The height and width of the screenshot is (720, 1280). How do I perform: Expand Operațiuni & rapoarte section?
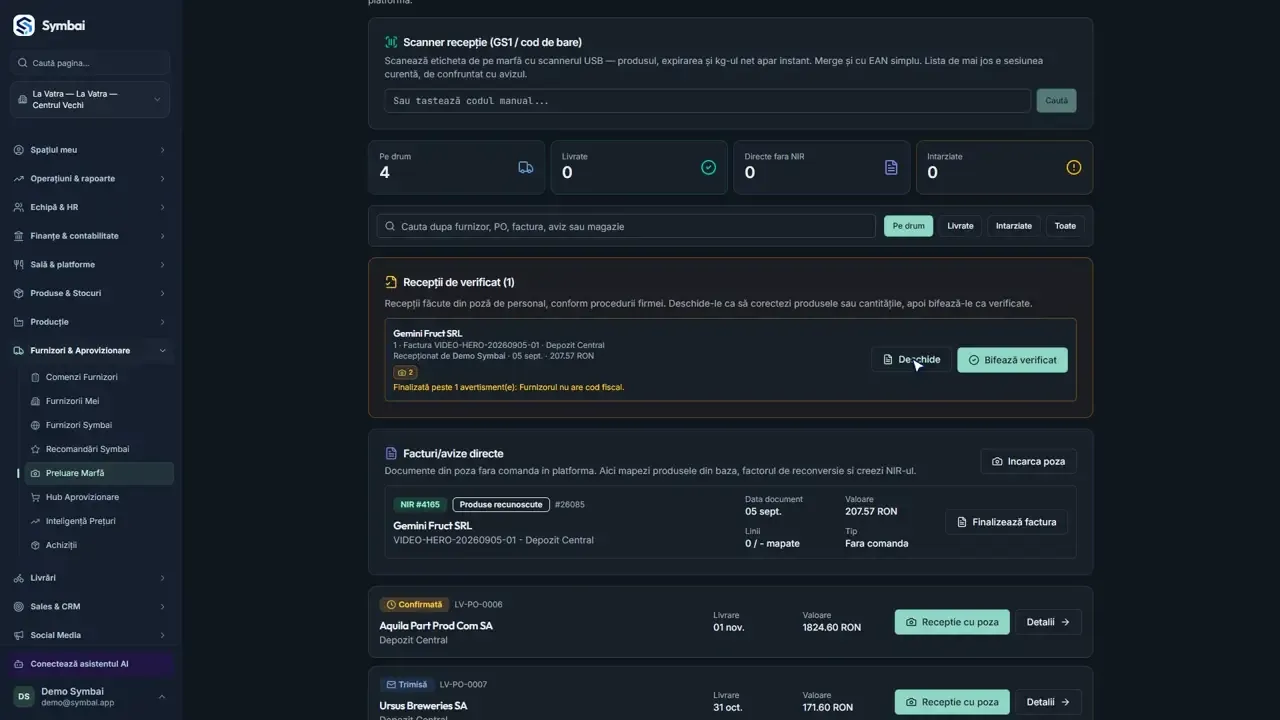click(90, 179)
